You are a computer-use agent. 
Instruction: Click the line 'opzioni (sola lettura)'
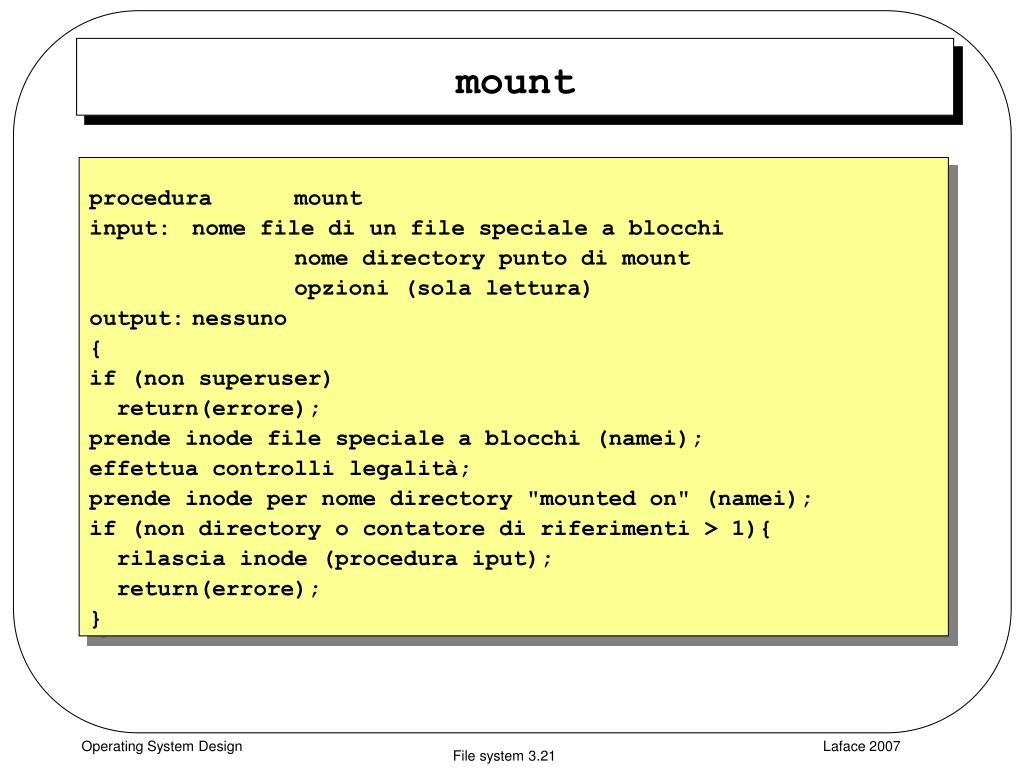coord(442,289)
